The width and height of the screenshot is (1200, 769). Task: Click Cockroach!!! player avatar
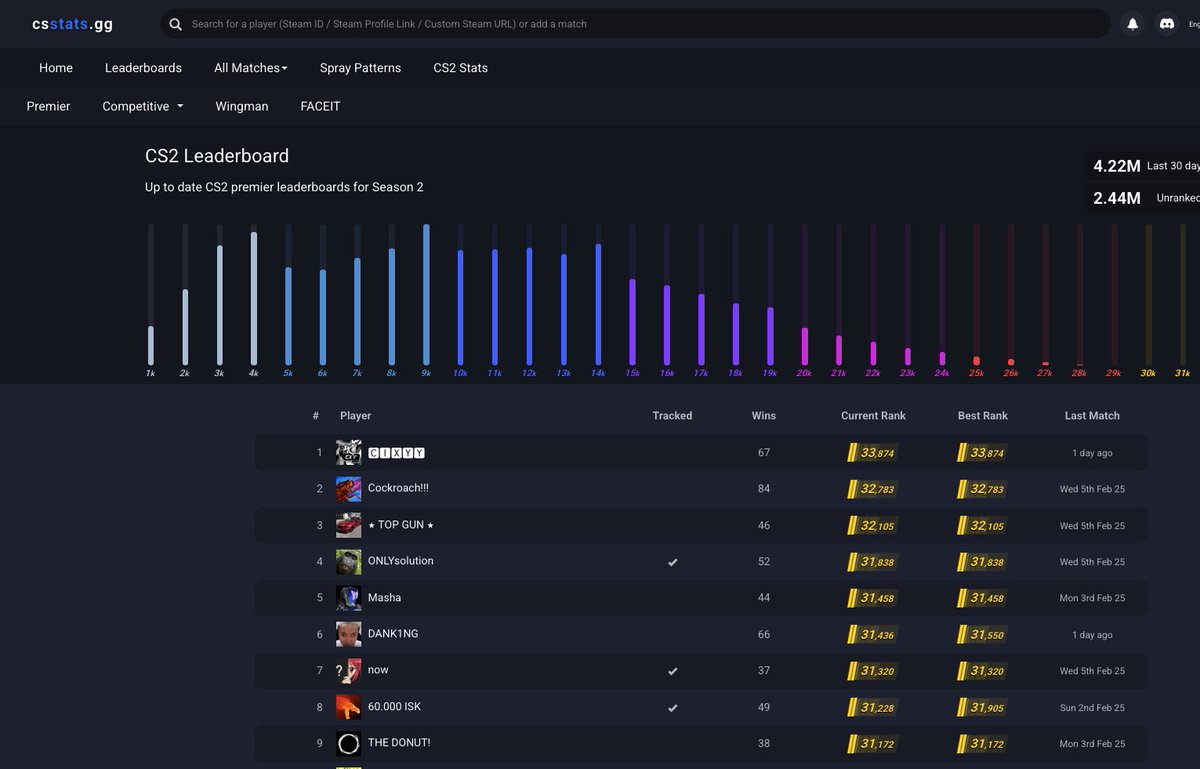tap(349, 489)
